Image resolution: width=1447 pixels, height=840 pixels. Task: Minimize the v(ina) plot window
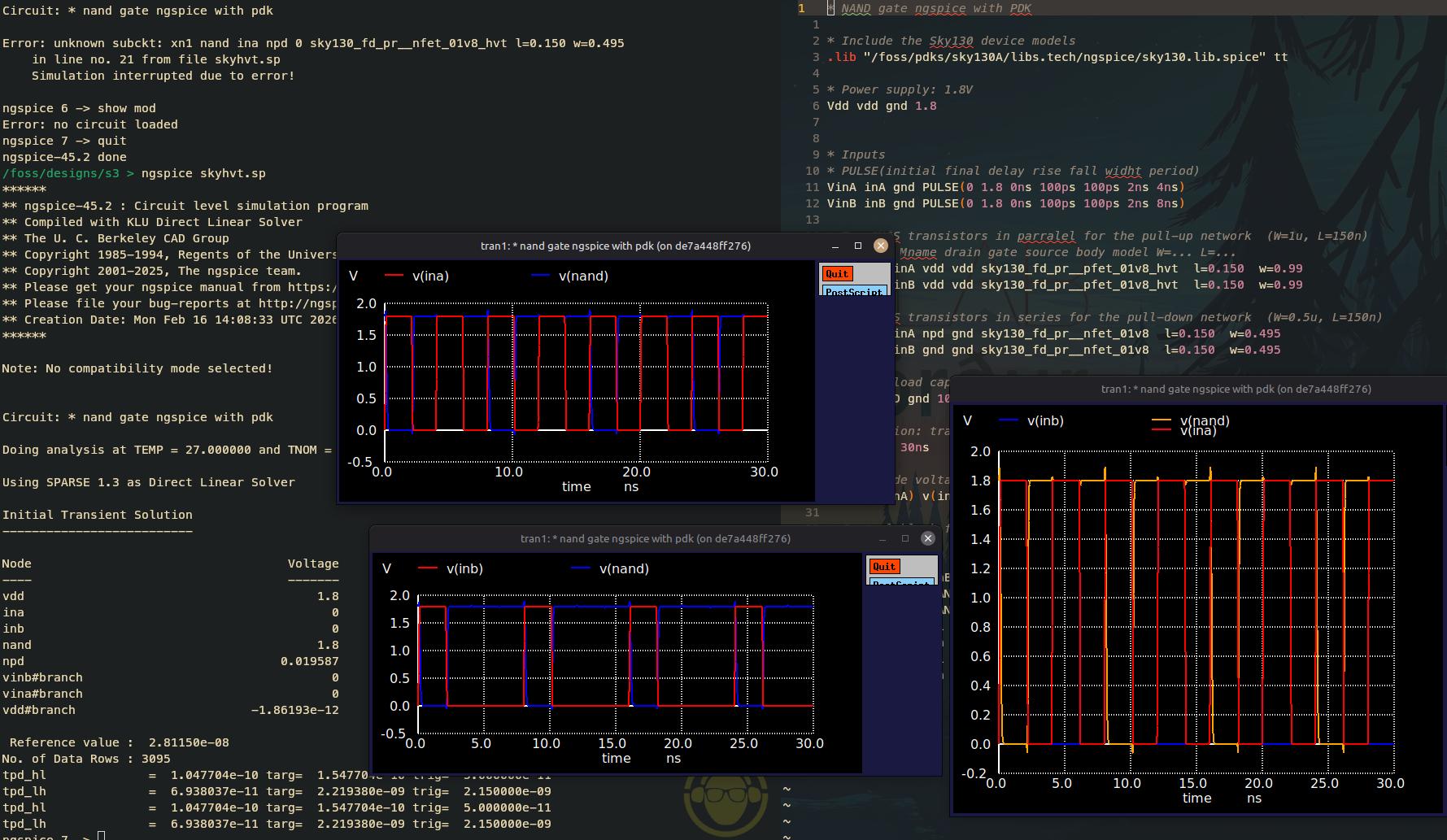tap(835, 246)
